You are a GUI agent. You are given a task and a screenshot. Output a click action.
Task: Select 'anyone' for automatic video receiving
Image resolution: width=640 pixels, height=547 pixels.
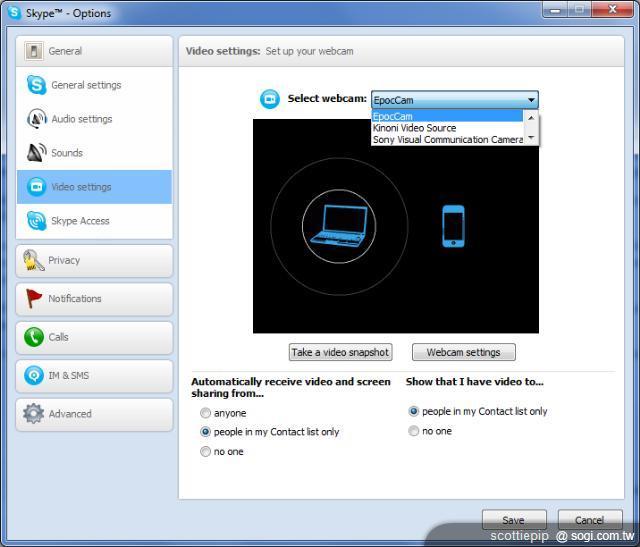point(206,413)
